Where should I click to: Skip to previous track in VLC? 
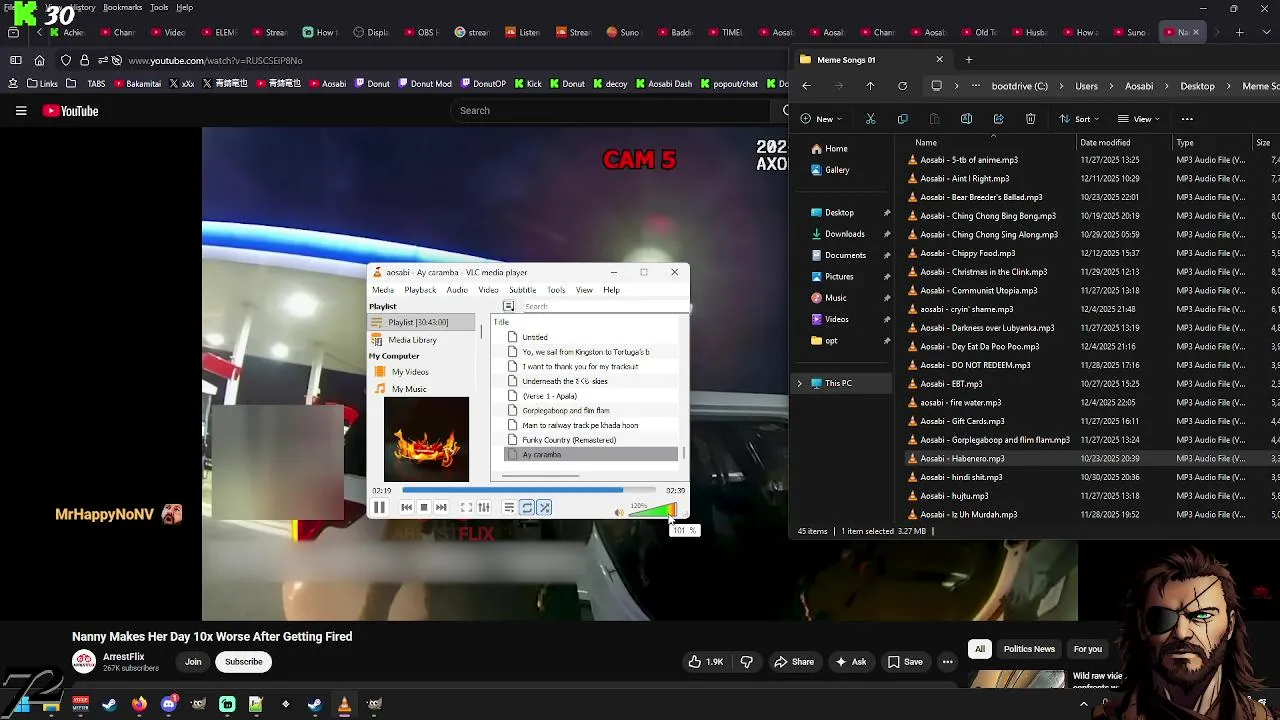point(406,508)
